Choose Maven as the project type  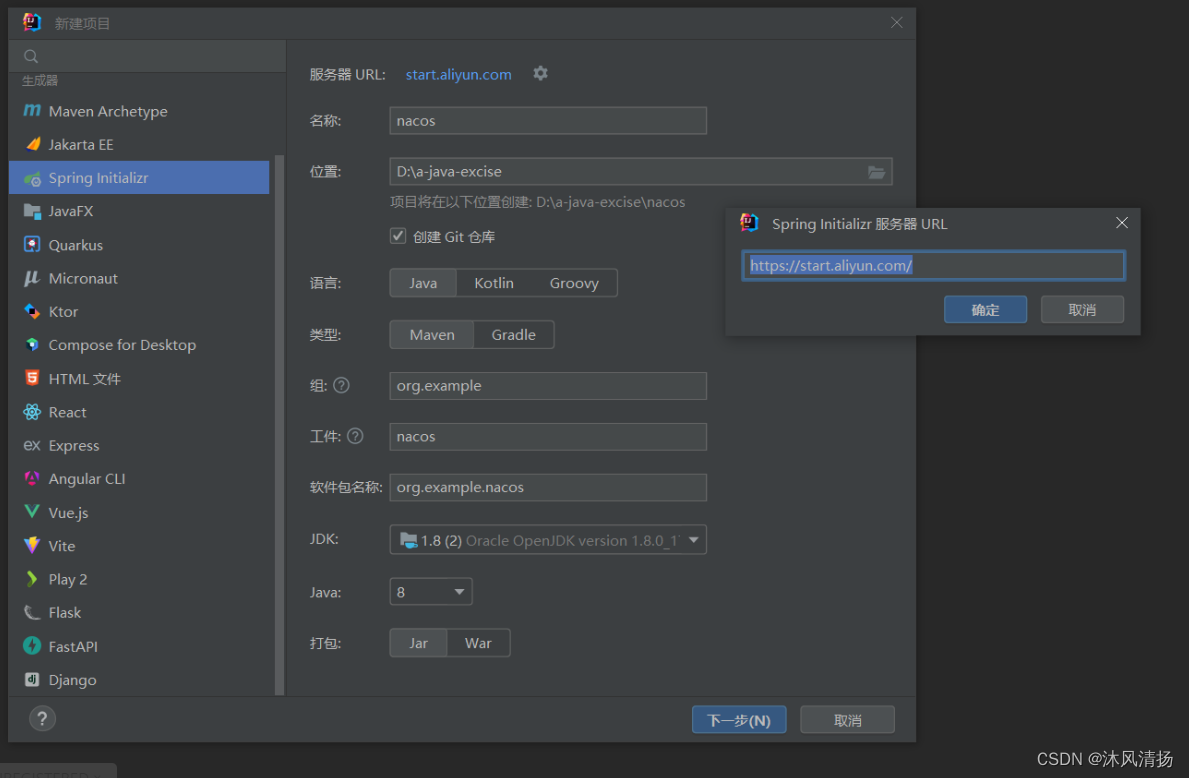coord(432,334)
